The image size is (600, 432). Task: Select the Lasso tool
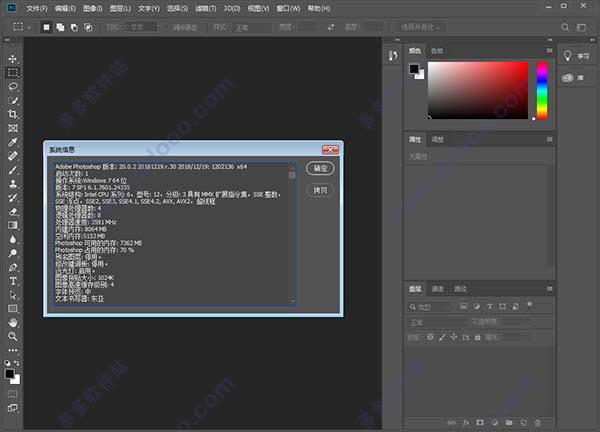[x=13, y=86]
